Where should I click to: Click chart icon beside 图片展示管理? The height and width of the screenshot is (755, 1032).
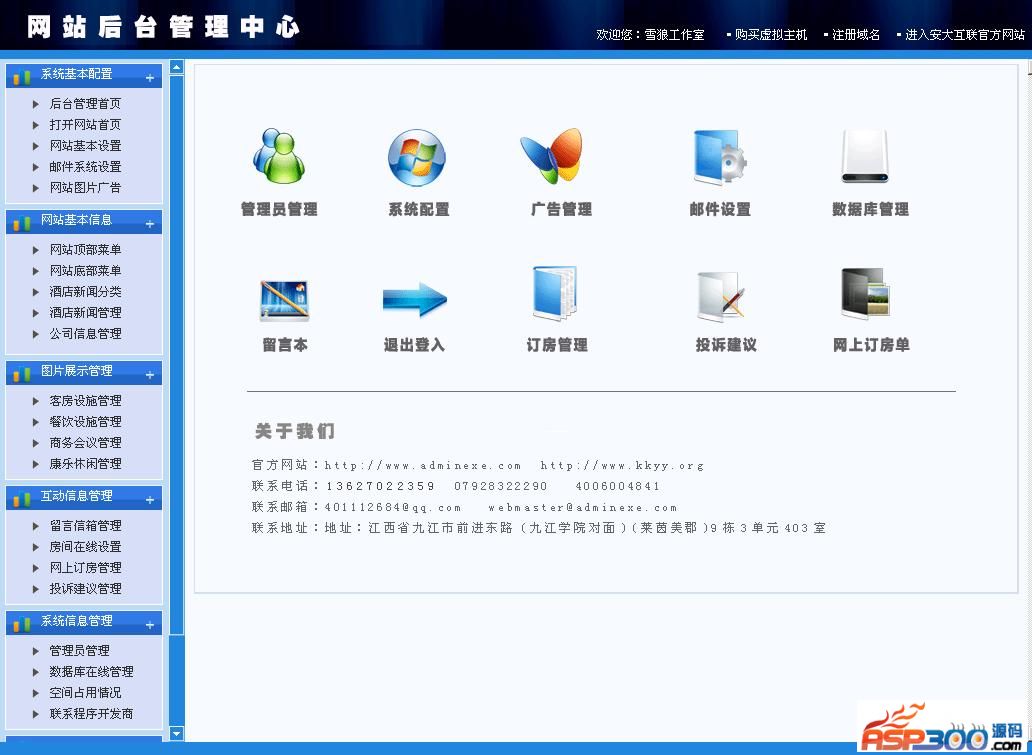pos(22,374)
